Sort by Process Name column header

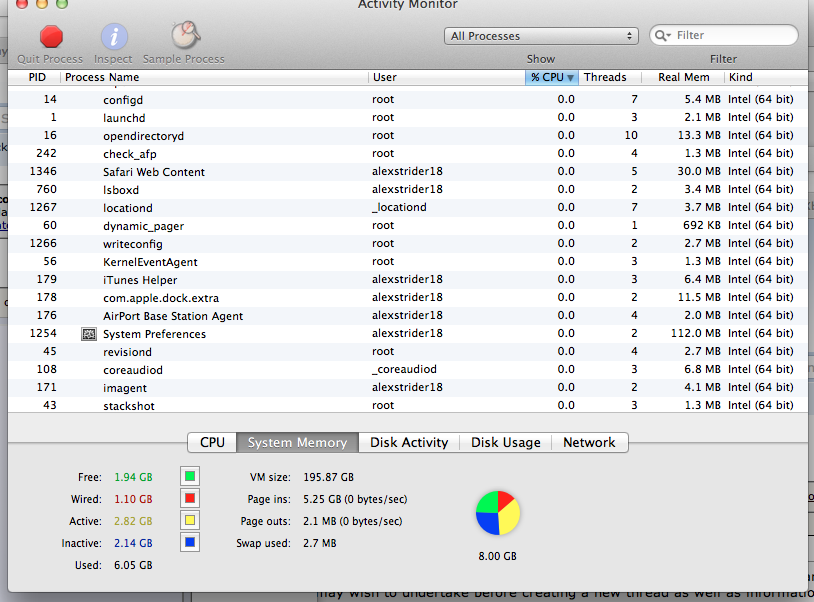pos(214,77)
